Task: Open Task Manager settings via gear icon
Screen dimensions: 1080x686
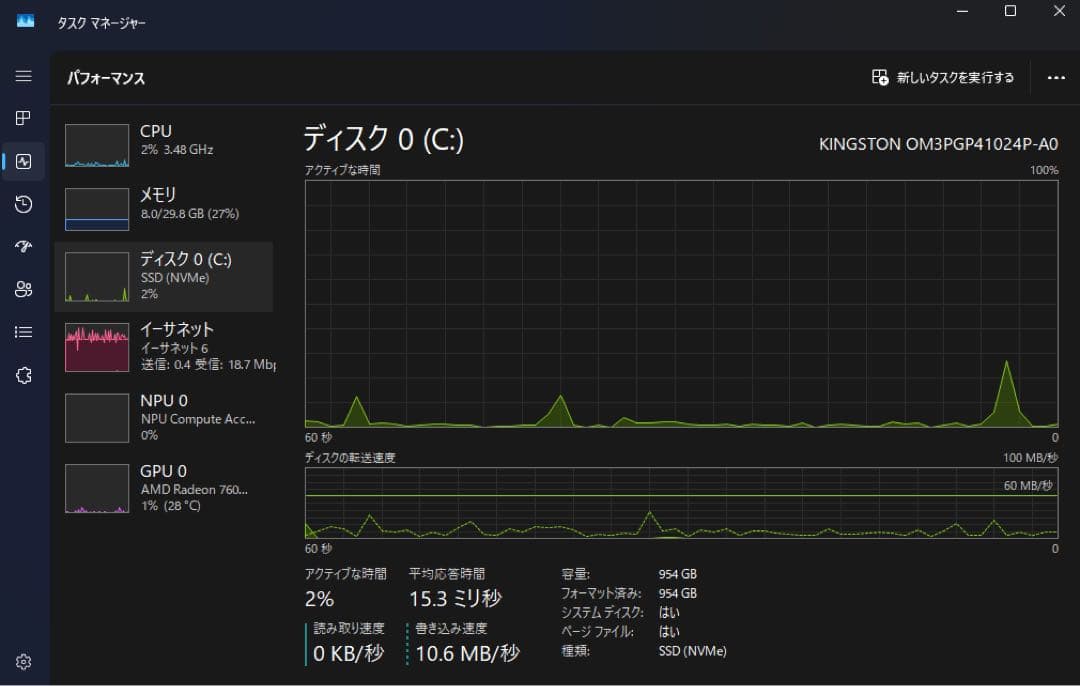Action: pyautogui.click(x=24, y=661)
